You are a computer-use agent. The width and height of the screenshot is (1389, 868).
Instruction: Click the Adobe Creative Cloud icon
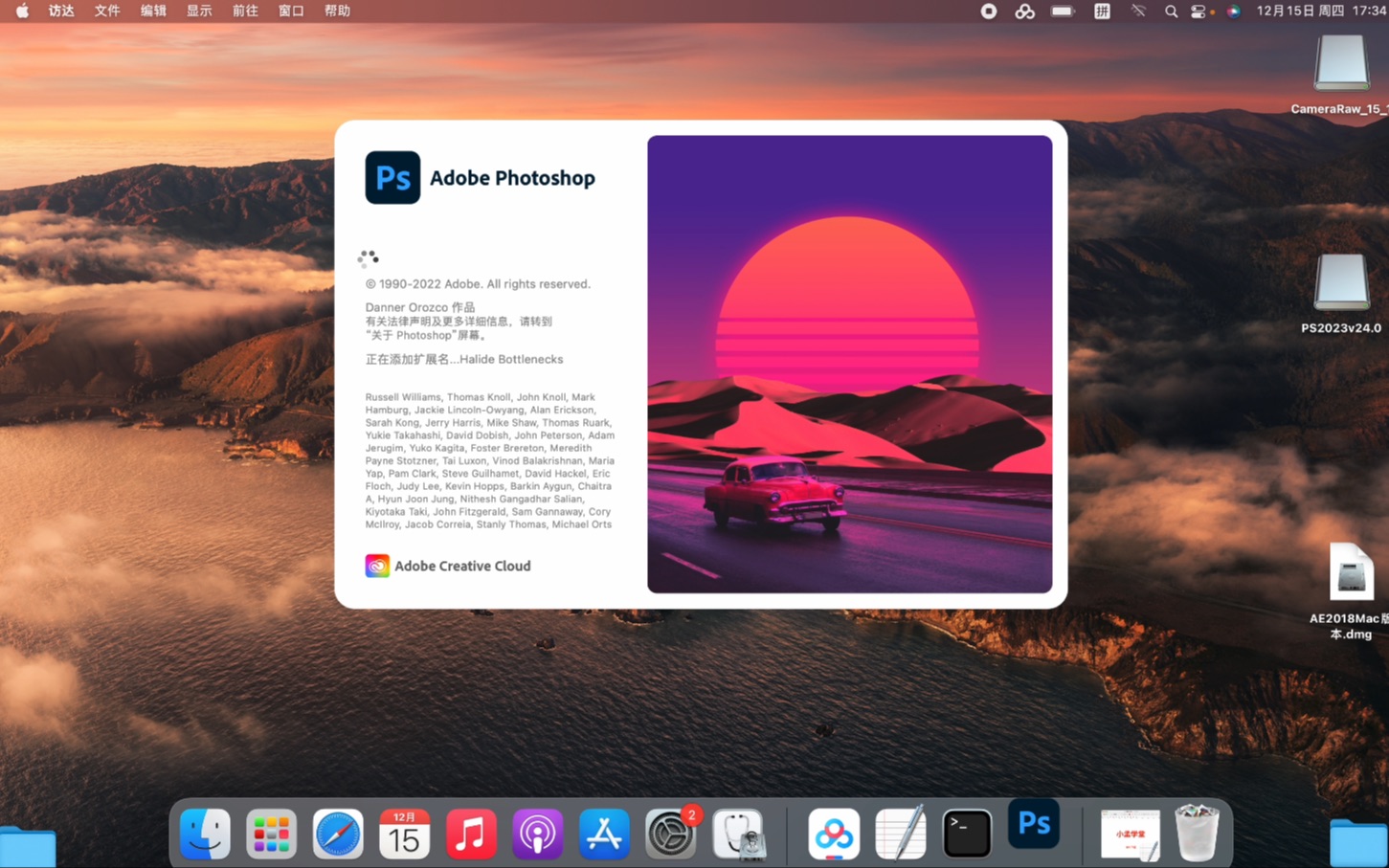(377, 566)
